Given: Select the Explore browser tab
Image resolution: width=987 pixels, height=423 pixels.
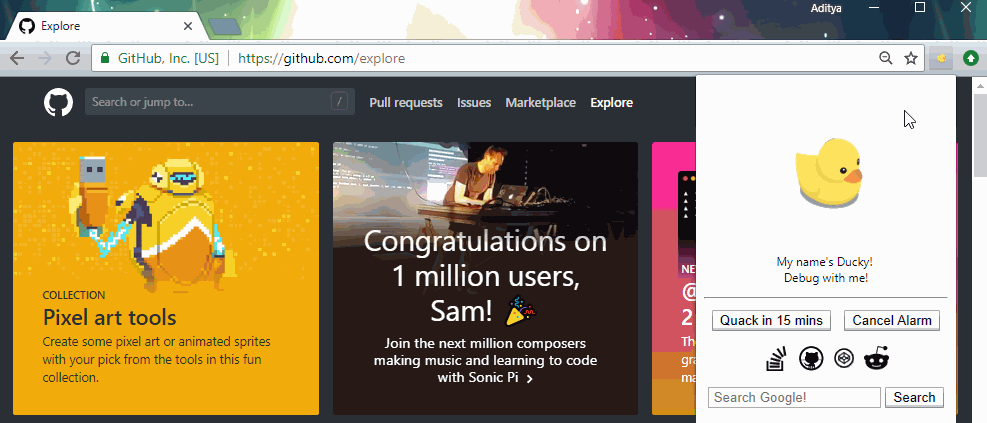Looking at the screenshot, I should pyautogui.click(x=106, y=26).
